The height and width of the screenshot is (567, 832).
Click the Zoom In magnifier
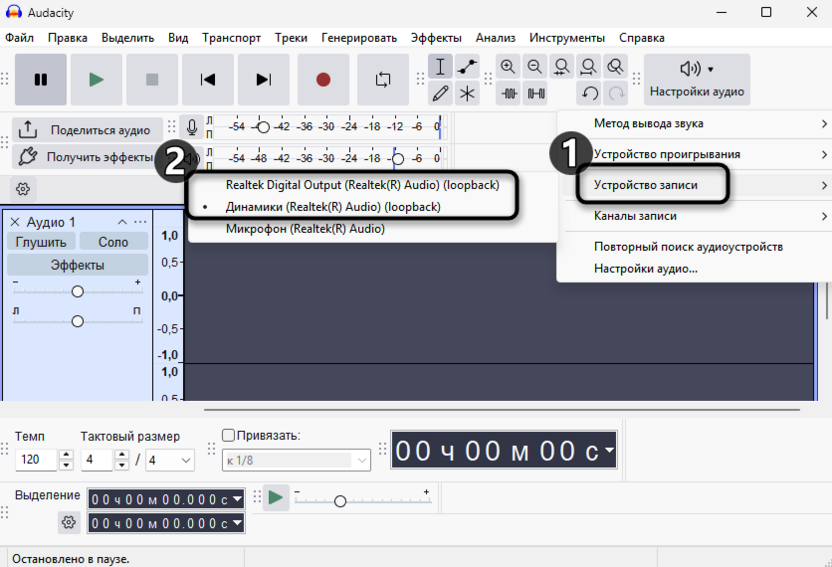click(508, 67)
